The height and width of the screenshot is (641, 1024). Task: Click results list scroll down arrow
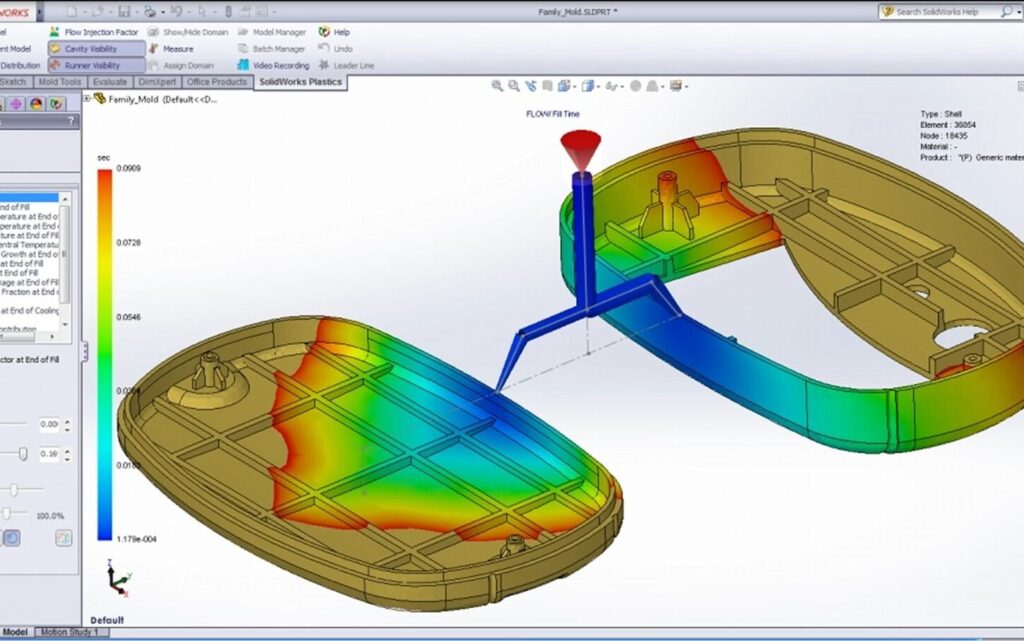click(x=65, y=324)
